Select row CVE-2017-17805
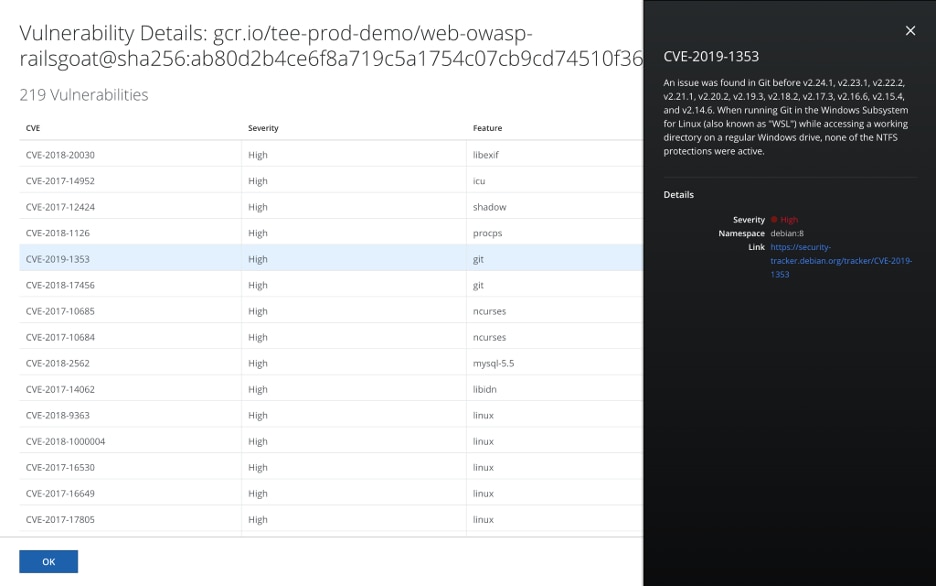Screen dimensions: 936x586 [x=331, y=519]
